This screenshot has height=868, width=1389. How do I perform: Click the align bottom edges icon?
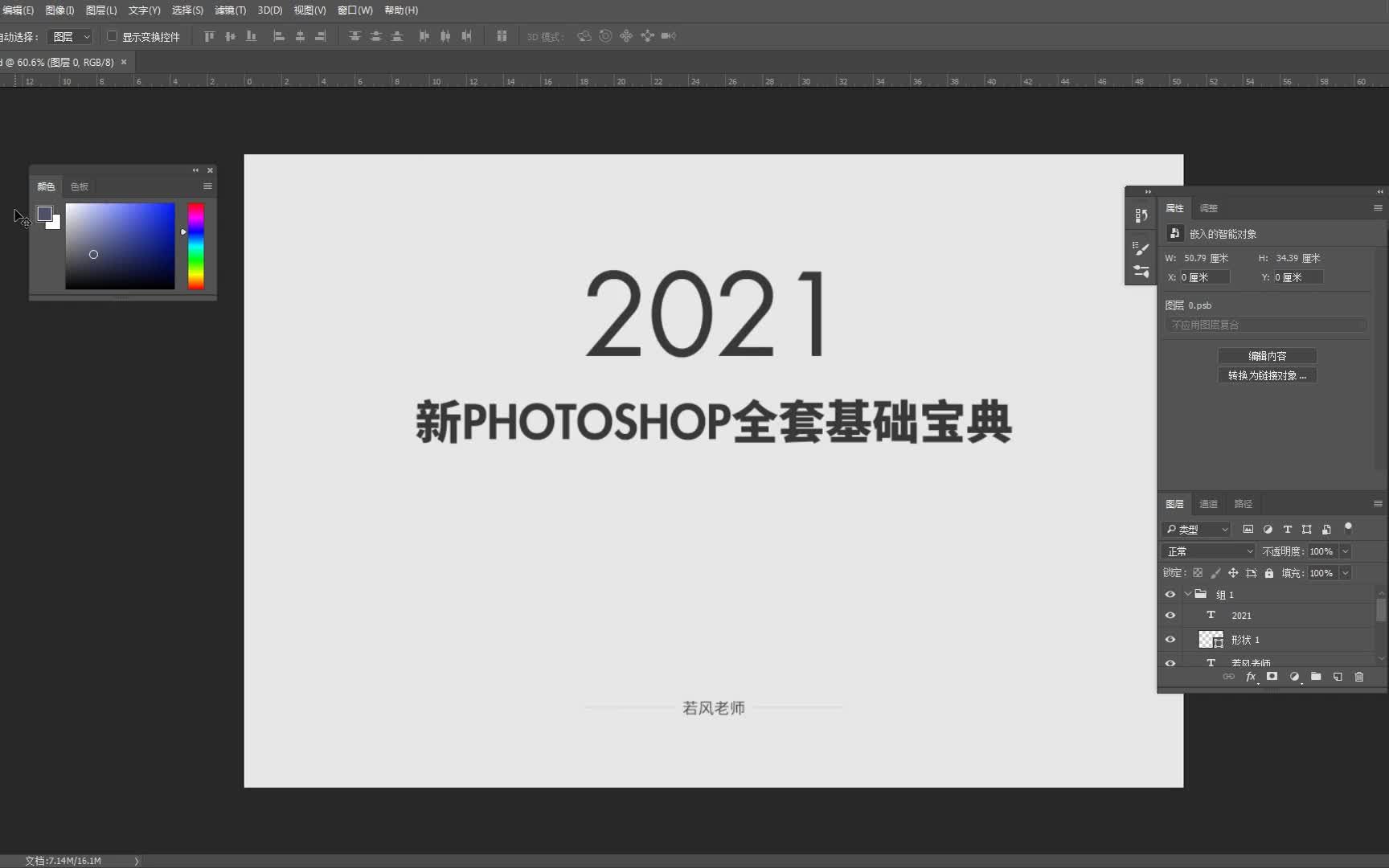[x=252, y=36]
